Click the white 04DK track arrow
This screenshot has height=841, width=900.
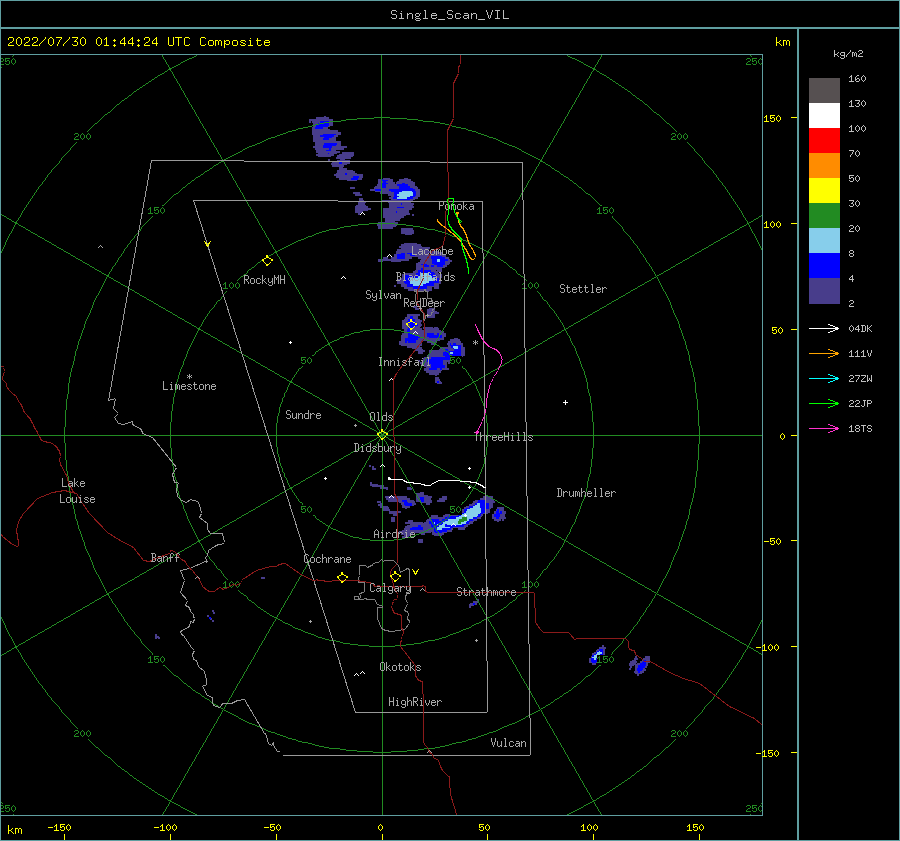click(824, 328)
